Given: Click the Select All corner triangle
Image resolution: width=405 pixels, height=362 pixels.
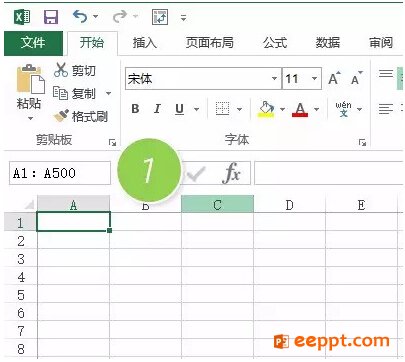Looking at the screenshot, I should click(29, 204).
